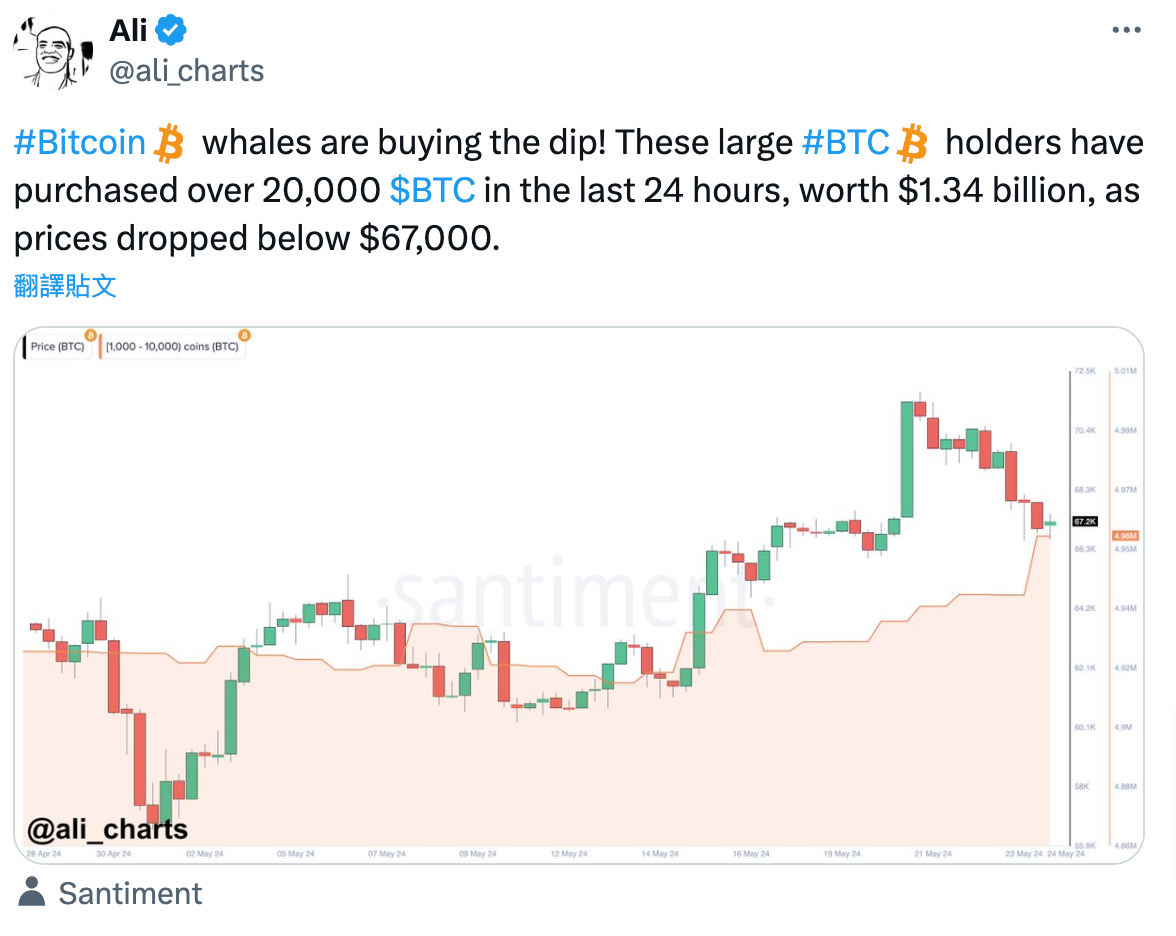This screenshot has height=936, width=1176.
Task: Click the 翻譯貼文 translate post link
Action: pos(66,287)
